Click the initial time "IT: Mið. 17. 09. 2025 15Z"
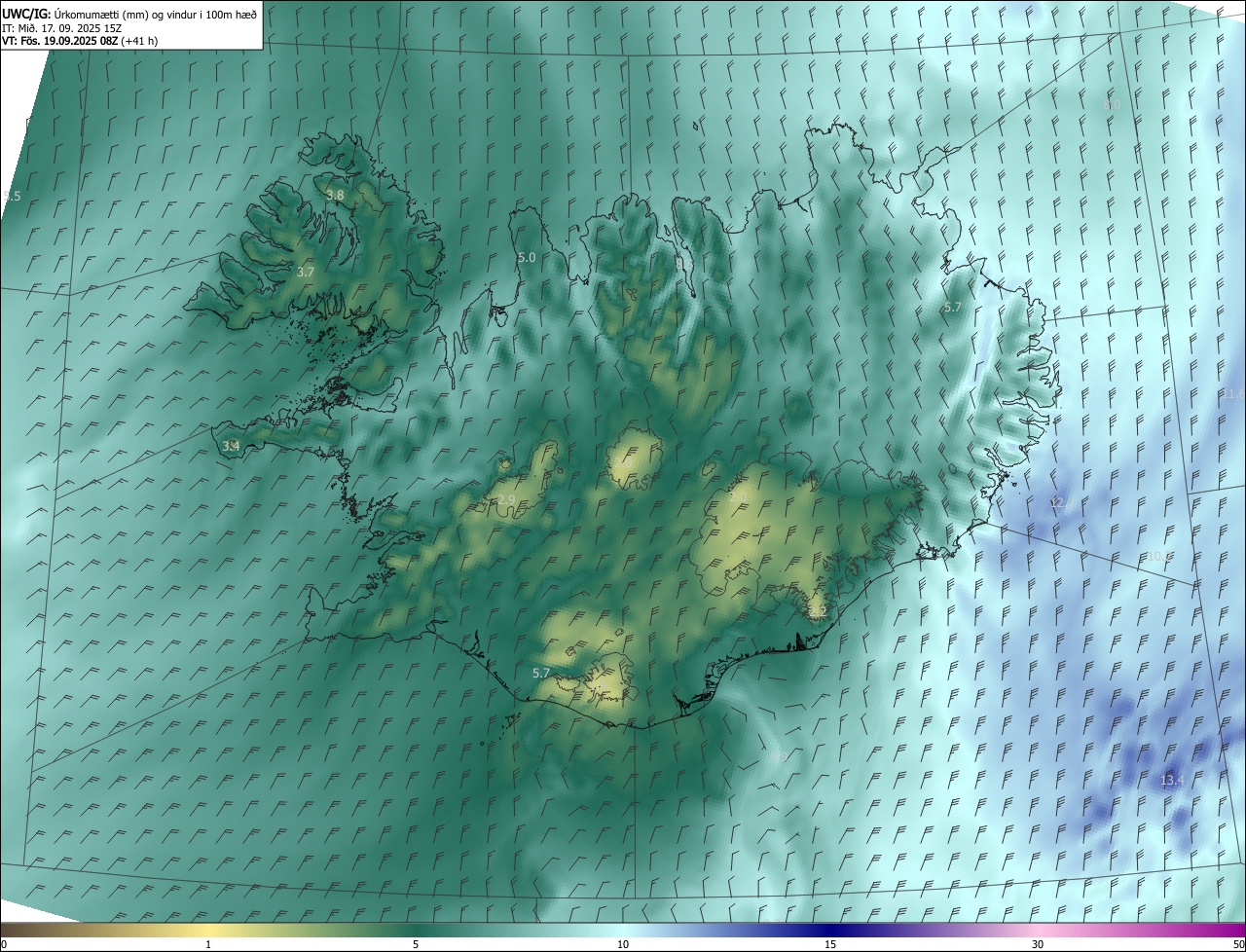The width and height of the screenshot is (1246, 952). (x=61, y=28)
